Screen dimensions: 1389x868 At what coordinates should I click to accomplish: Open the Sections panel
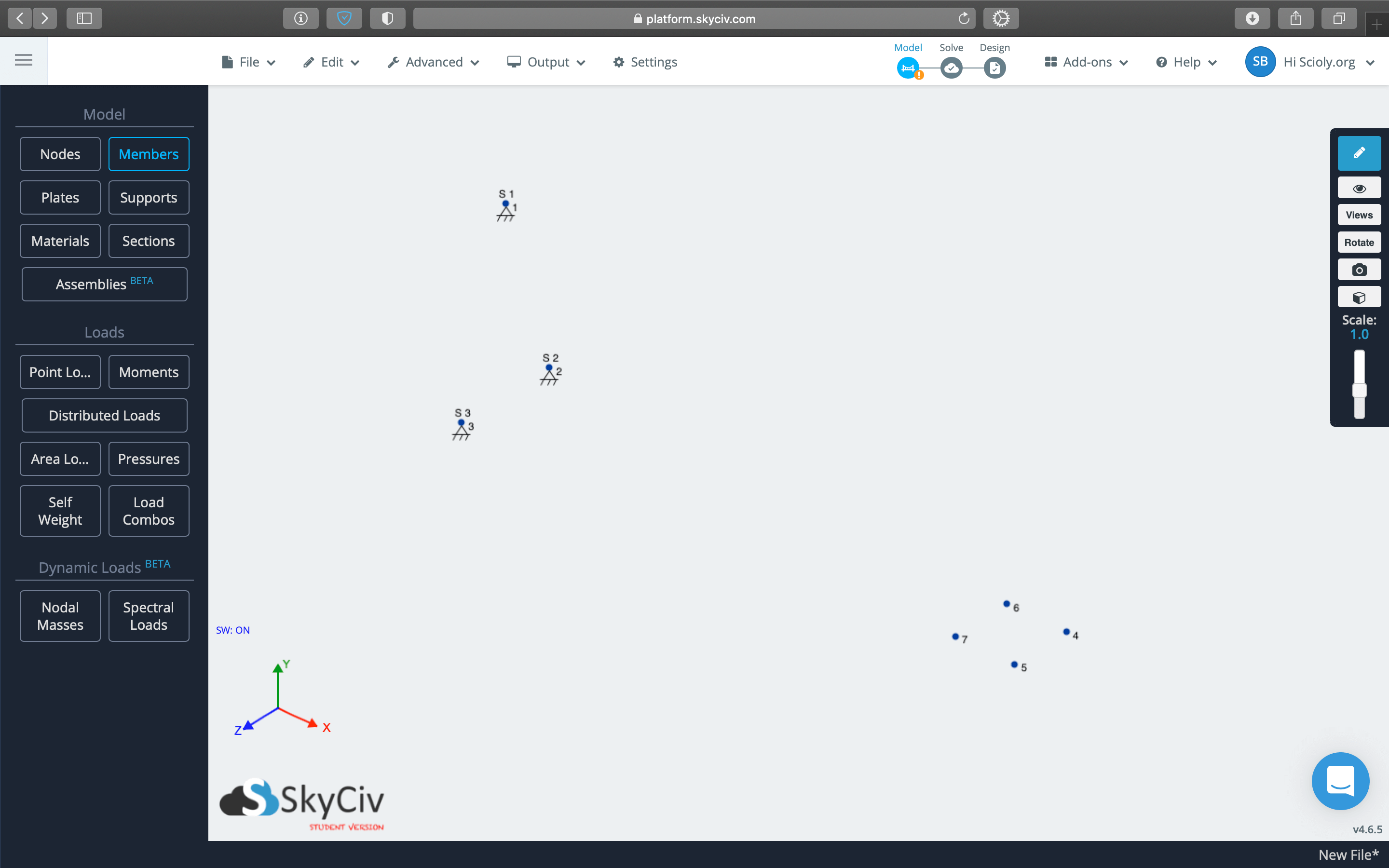pos(149,241)
